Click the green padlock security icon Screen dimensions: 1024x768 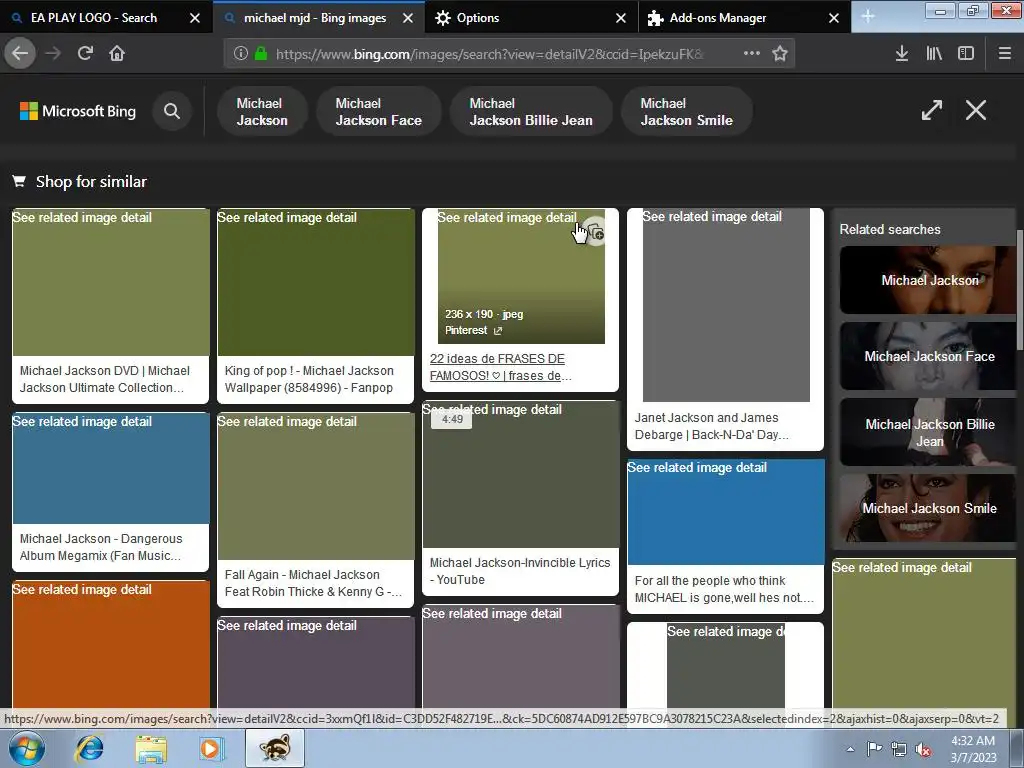tap(261, 54)
